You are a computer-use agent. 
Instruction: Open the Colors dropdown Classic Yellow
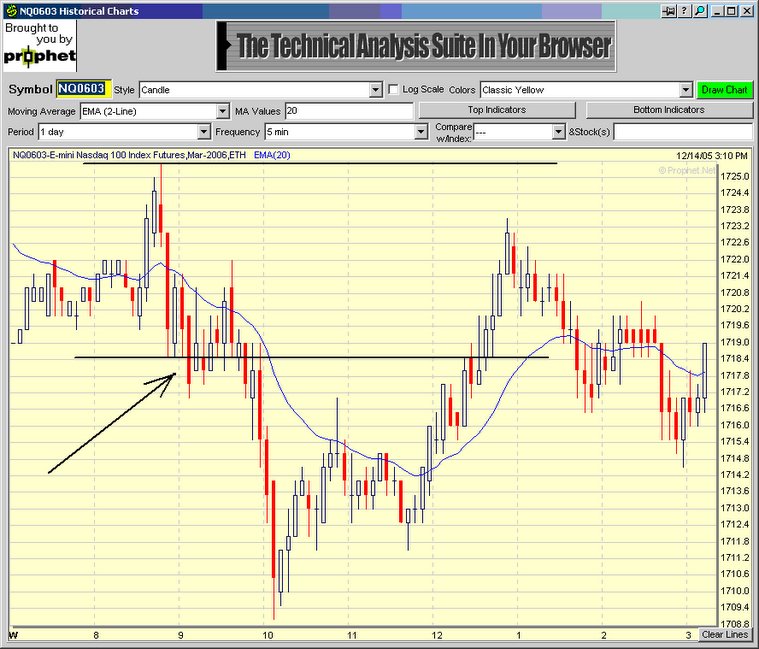coord(686,90)
